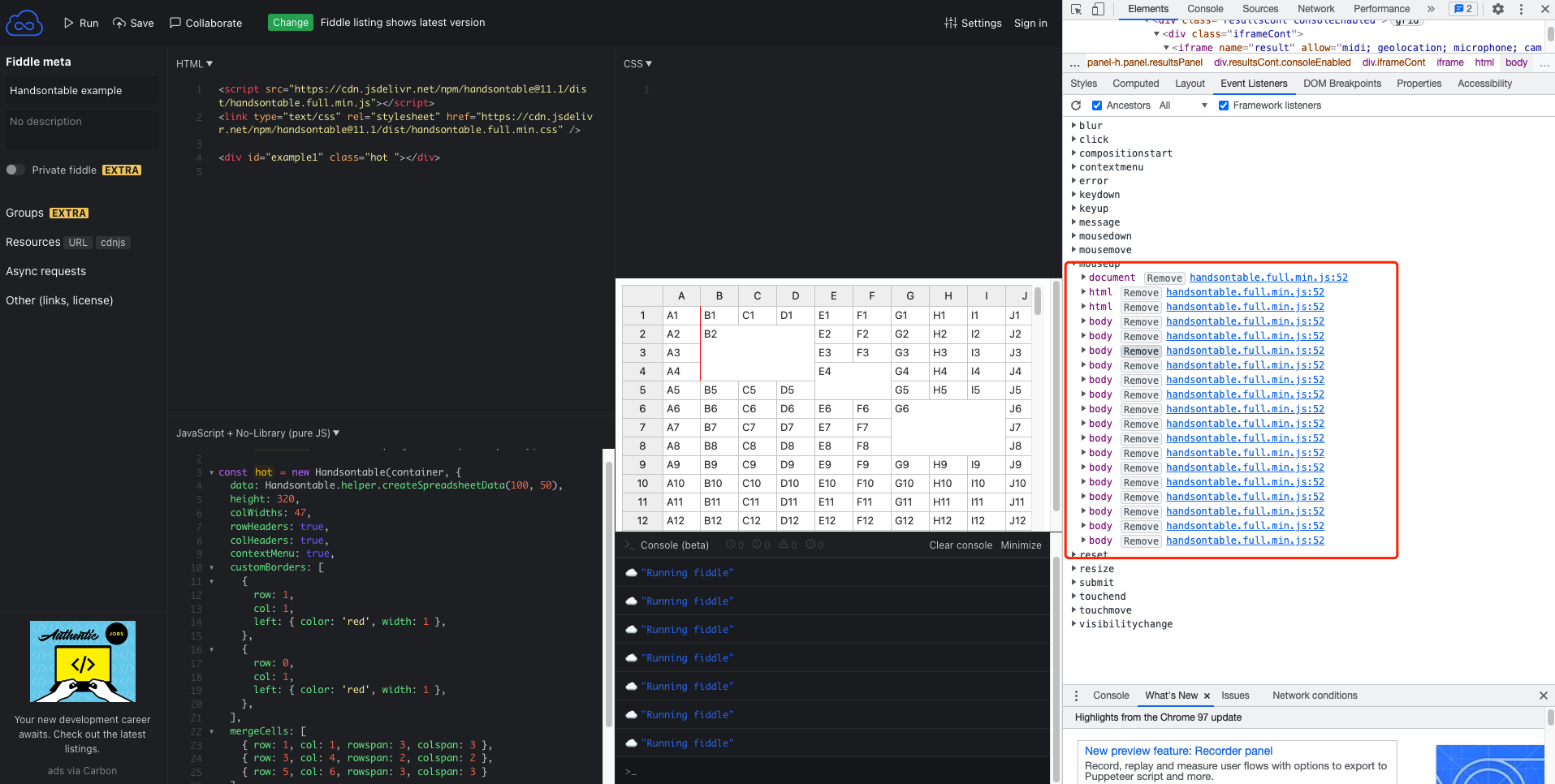Image resolution: width=1555 pixels, height=784 pixels.
Task: Click the warnings filter icon in Console (beta)
Action: [x=783, y=545]
